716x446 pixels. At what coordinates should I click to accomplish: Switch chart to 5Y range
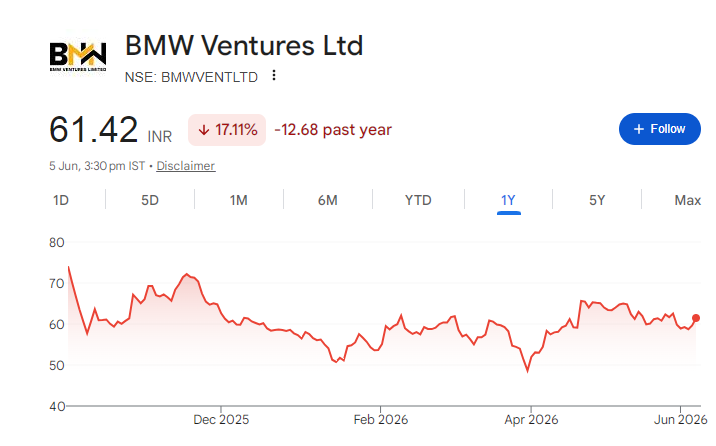point(597,200)
